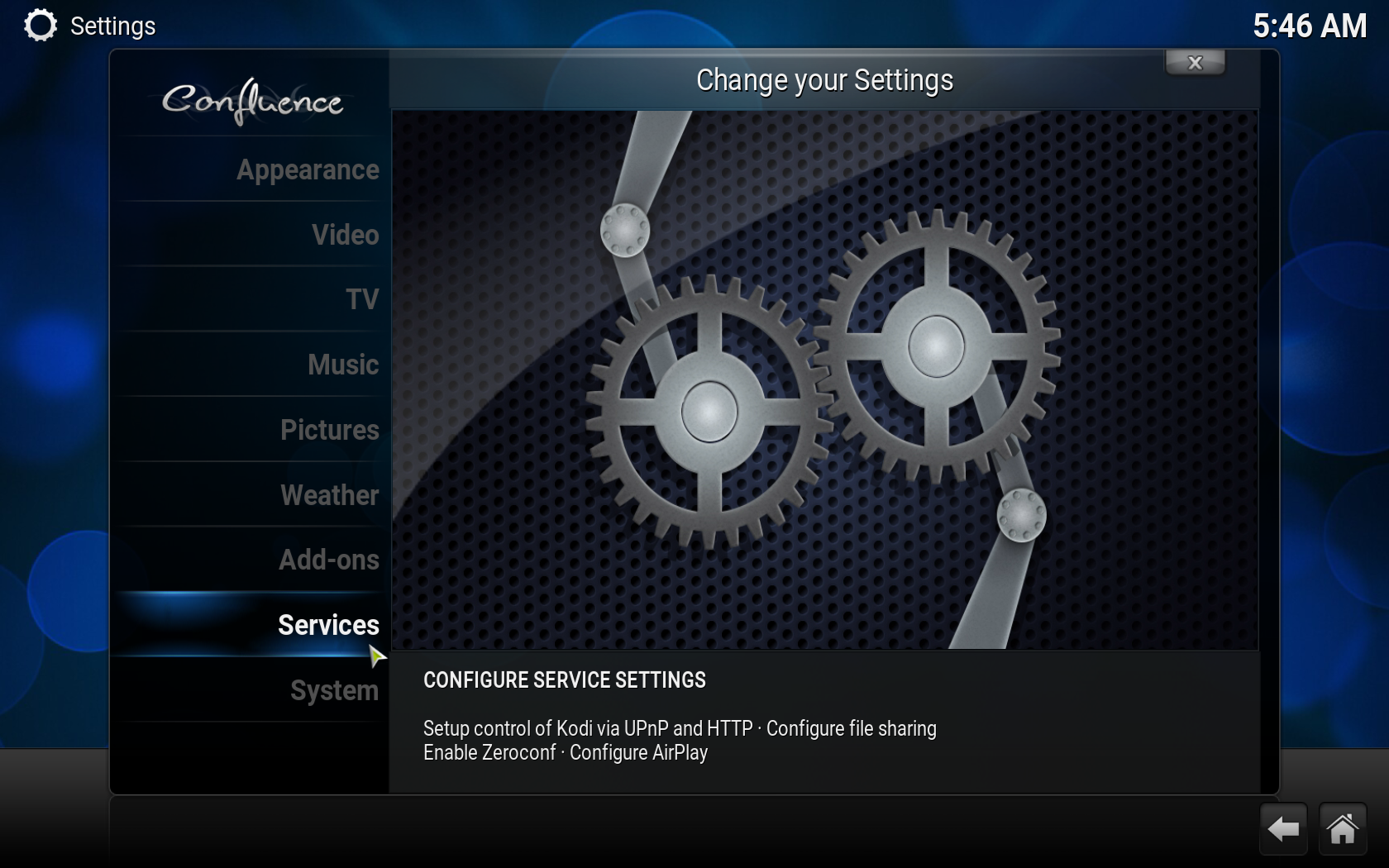The width and height of the screenshot is (1389, 868).
Task: Click the Settings gear icon in header
Action: coord(41,26)
